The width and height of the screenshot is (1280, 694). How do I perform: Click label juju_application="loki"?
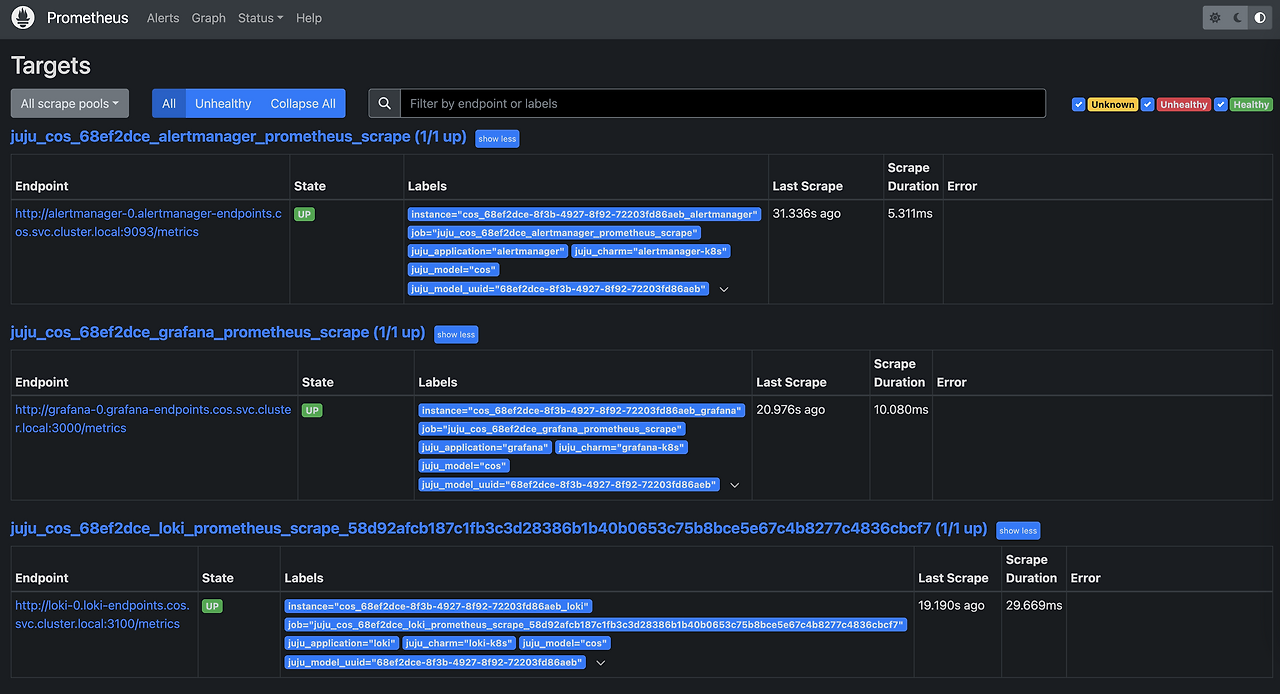[341, 644]
